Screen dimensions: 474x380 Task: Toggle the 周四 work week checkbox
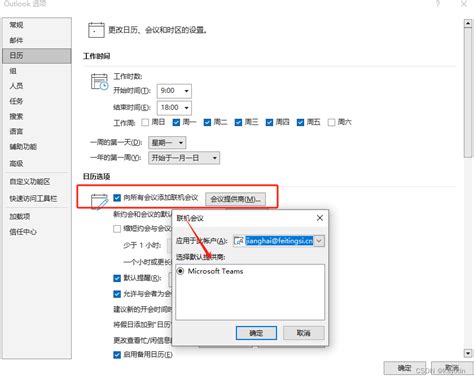[269, 122]
